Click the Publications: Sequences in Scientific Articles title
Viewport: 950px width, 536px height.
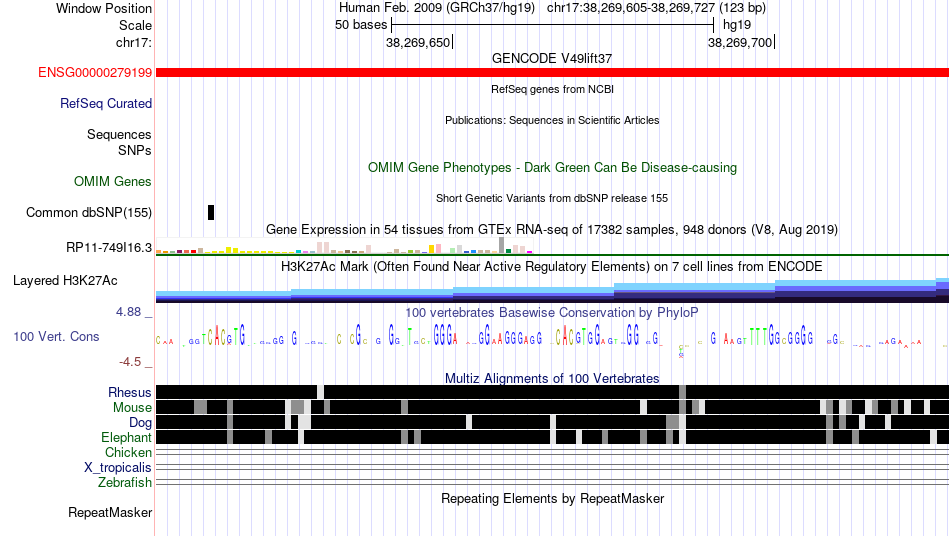[552, 121]
